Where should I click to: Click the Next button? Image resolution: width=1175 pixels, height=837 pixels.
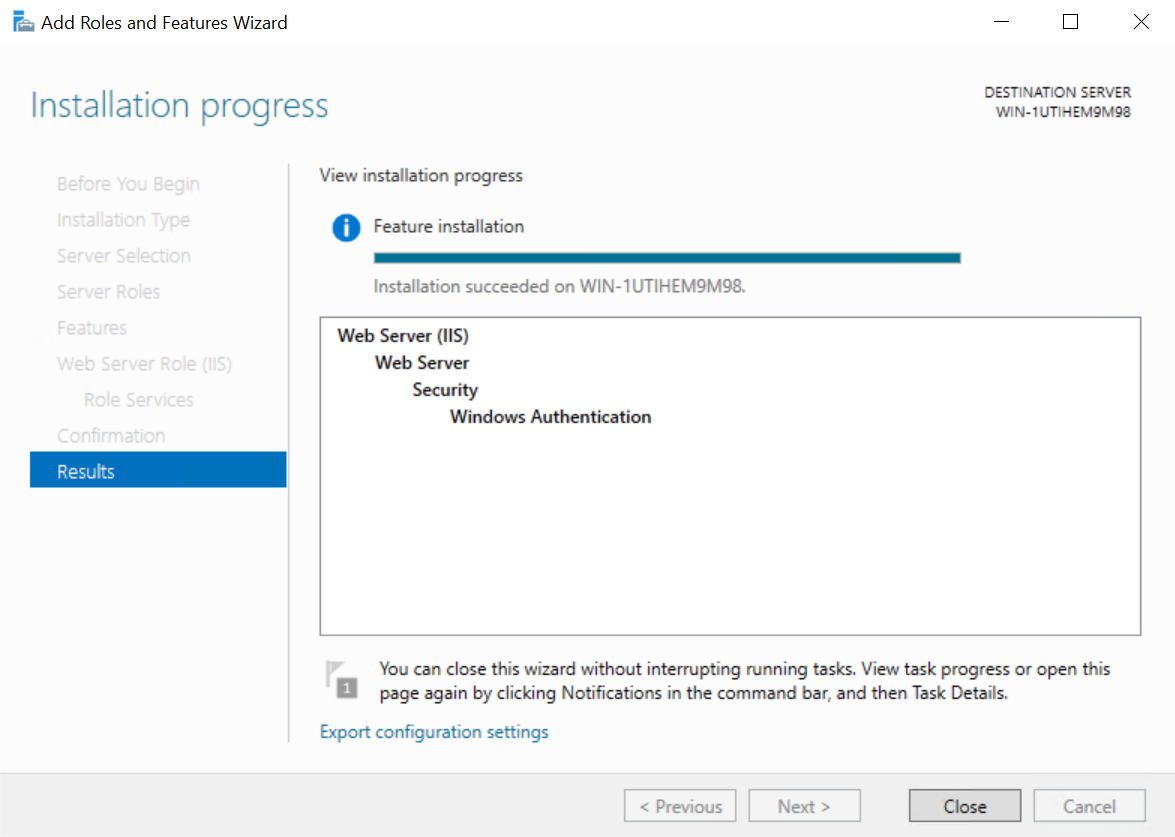(804, 806)
